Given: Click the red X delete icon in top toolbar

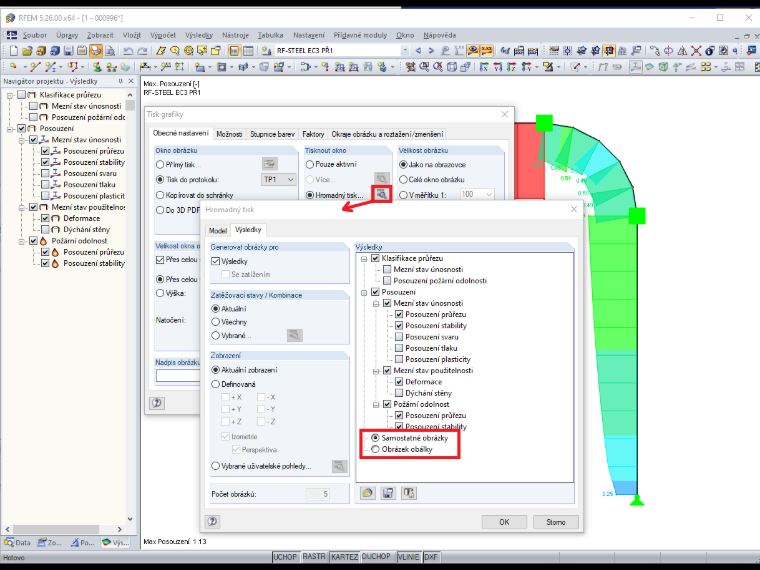Looking at the screenshot, I should [x=697, y=50].
